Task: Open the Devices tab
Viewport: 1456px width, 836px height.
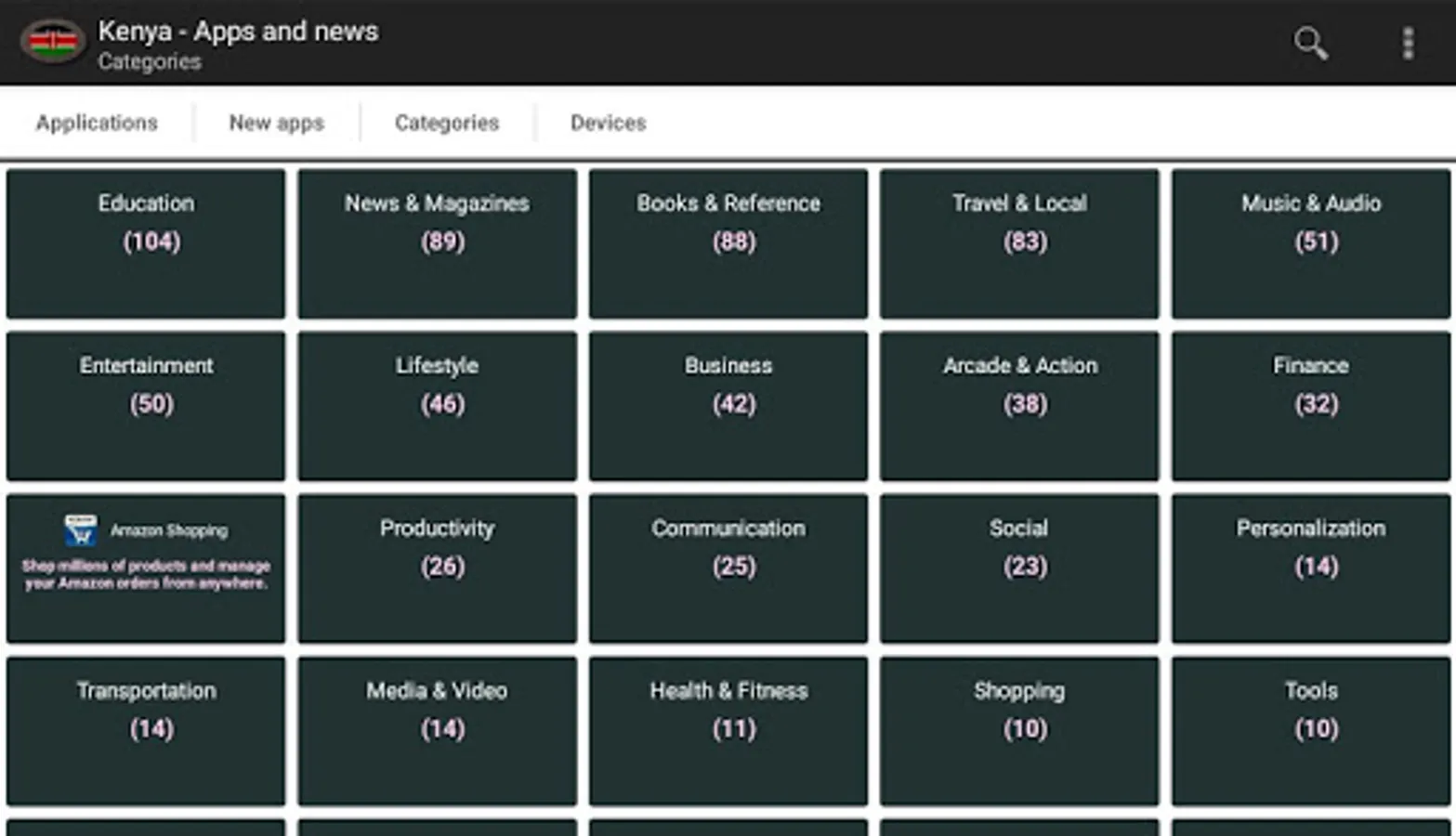Action: tap(608, 123)
